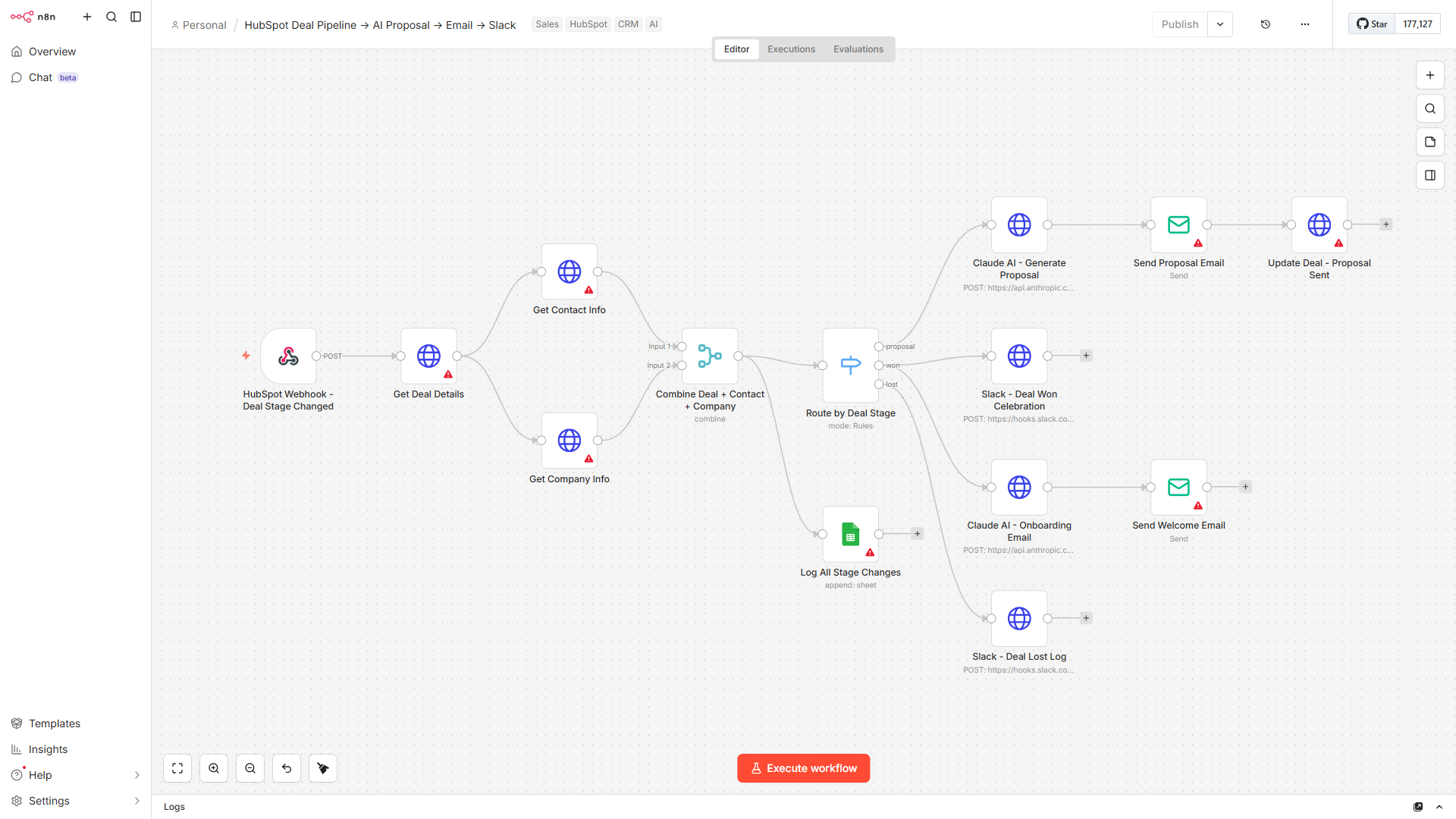The width and height of the screenshot is (1456, 819).
Task: Collapse the Logs panel with the chevron
Action: click(x=1439, y=806)
